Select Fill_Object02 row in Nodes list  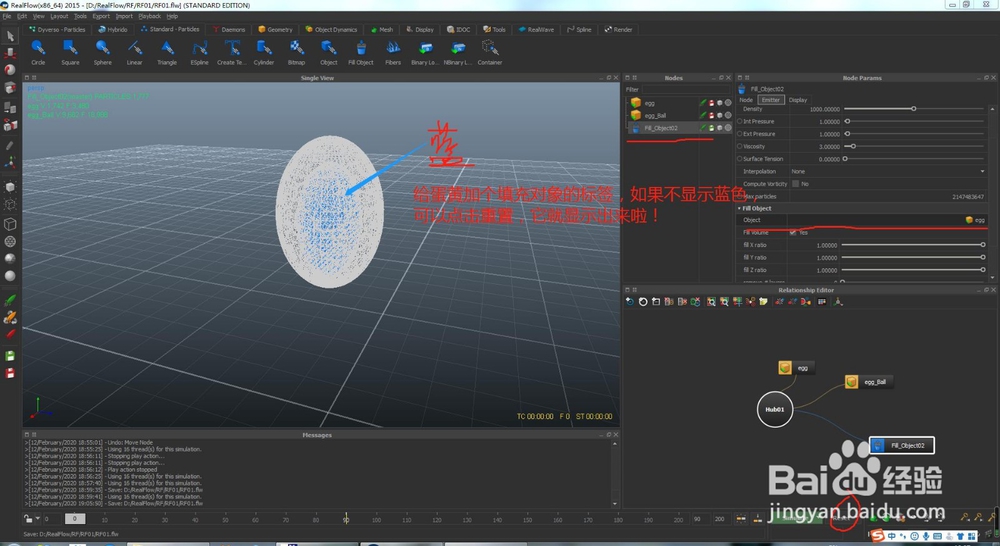(x=679, y=128)
